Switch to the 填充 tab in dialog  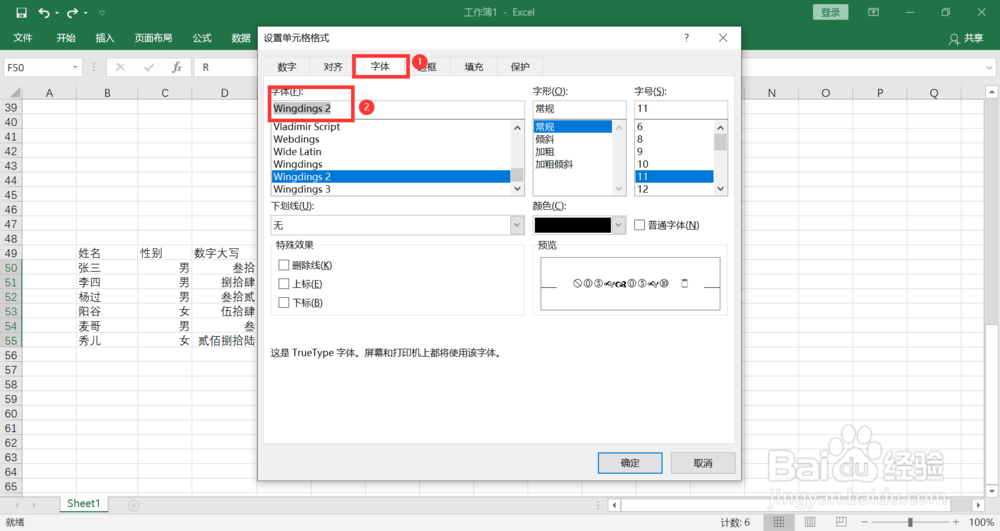pos(473,67)
